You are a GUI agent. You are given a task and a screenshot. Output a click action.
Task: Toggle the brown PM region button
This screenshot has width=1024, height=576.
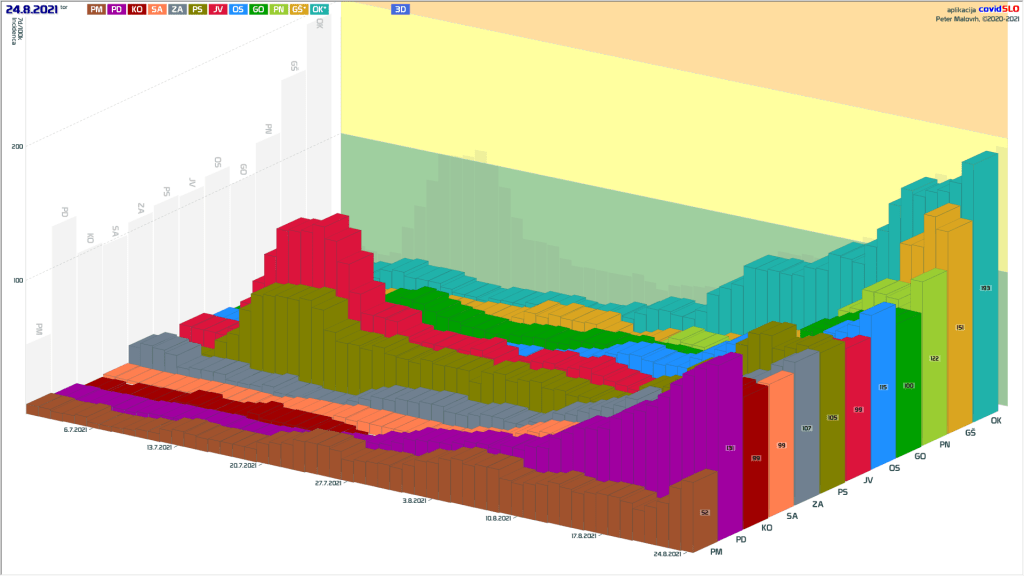(96, 8)
